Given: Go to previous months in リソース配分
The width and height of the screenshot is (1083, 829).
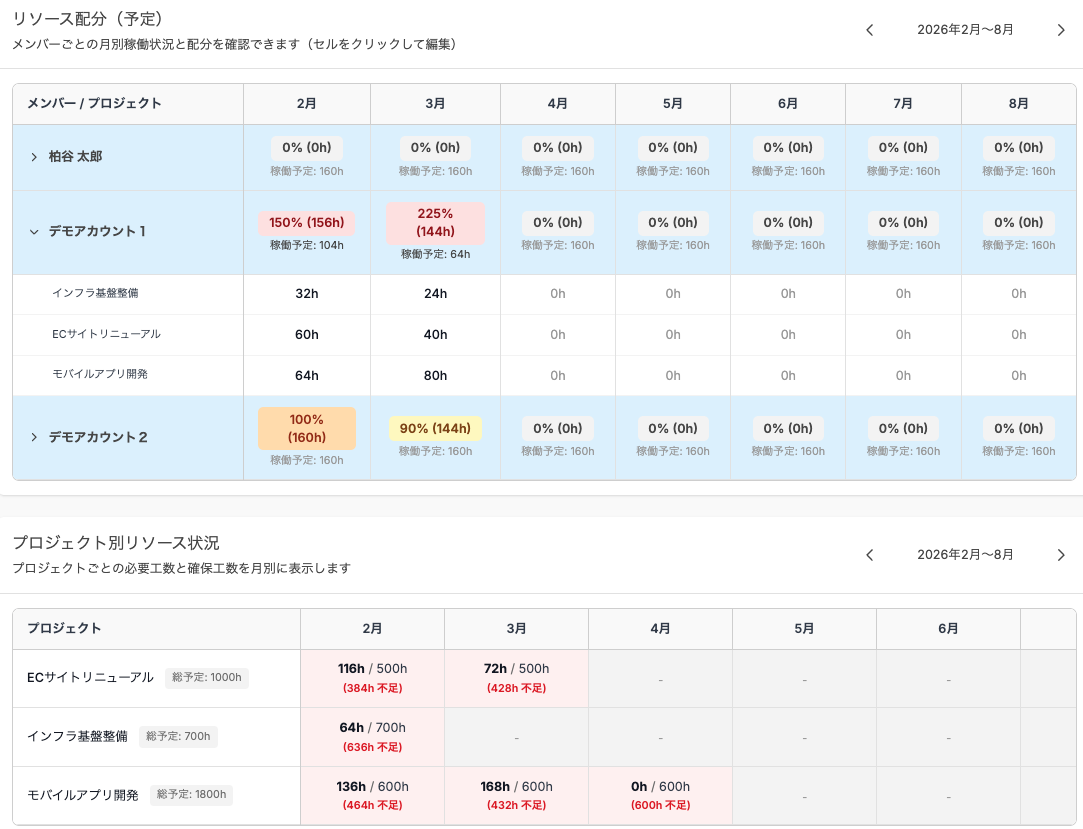Looking at the screenshot, I should tap(869, 30).
